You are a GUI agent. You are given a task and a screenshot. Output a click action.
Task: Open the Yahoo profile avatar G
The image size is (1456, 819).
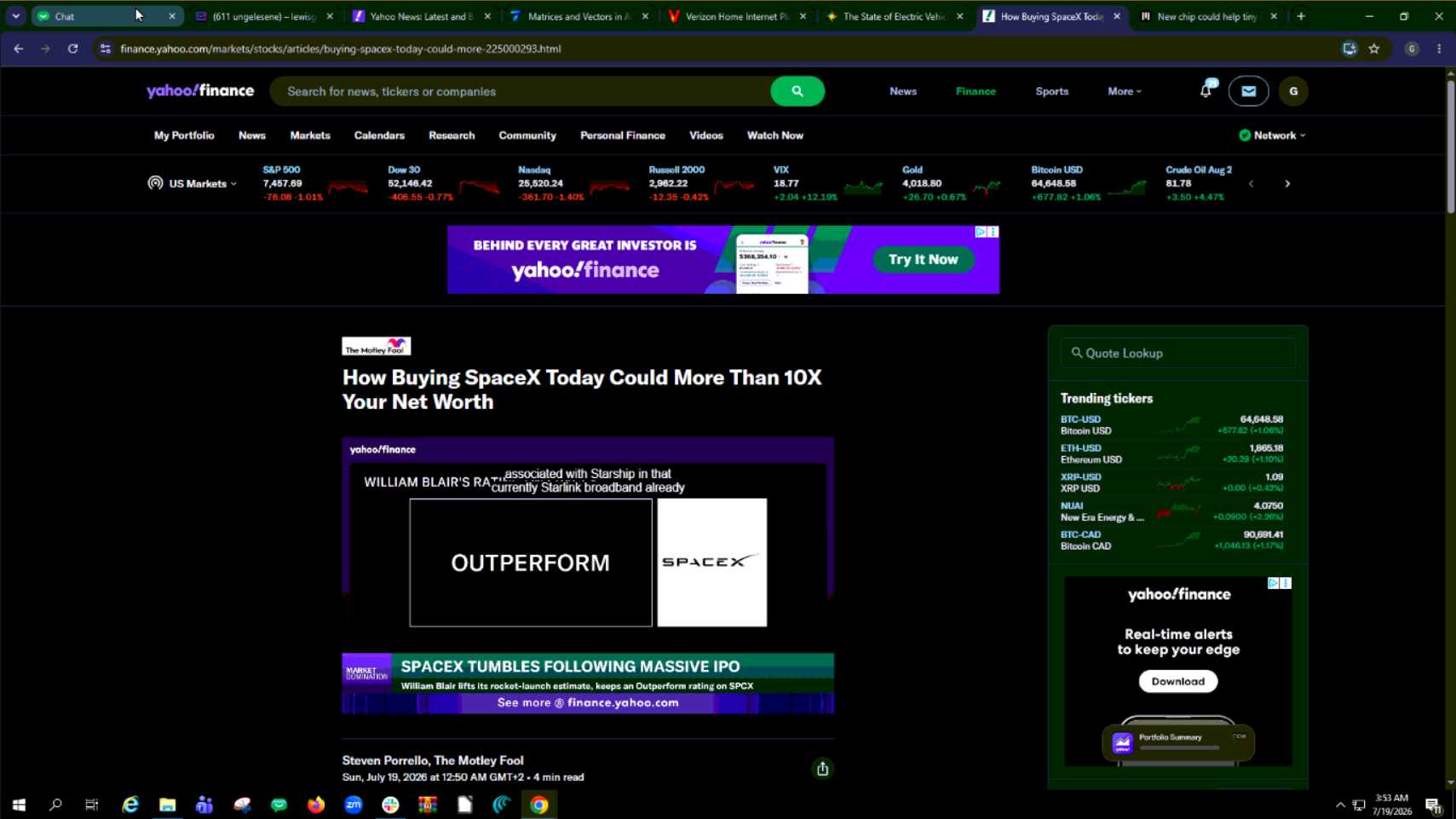[1293, 91]
